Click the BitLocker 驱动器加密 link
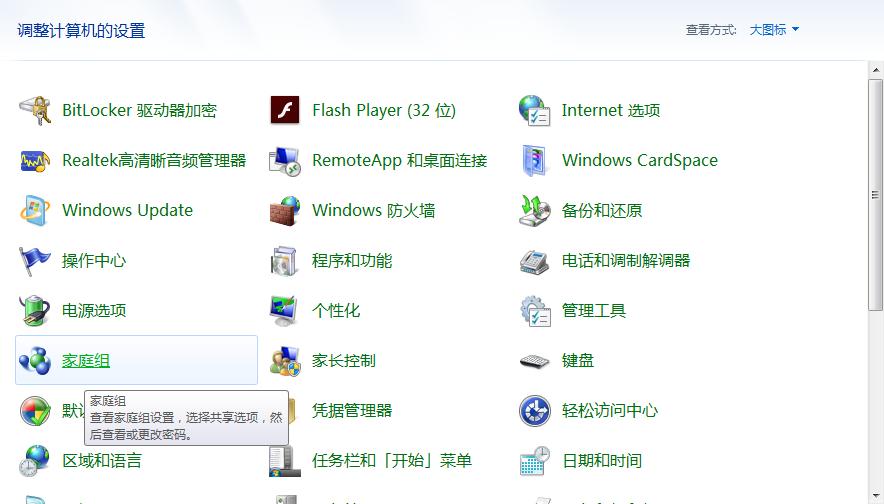 (x=139, y=110)
